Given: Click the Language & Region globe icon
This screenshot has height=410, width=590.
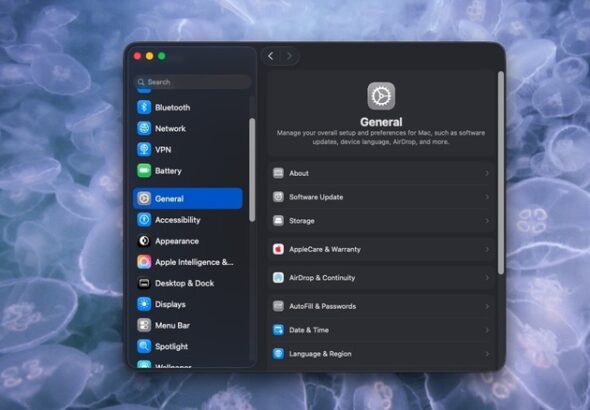Looking at the screenshot, I should point(278,354).
